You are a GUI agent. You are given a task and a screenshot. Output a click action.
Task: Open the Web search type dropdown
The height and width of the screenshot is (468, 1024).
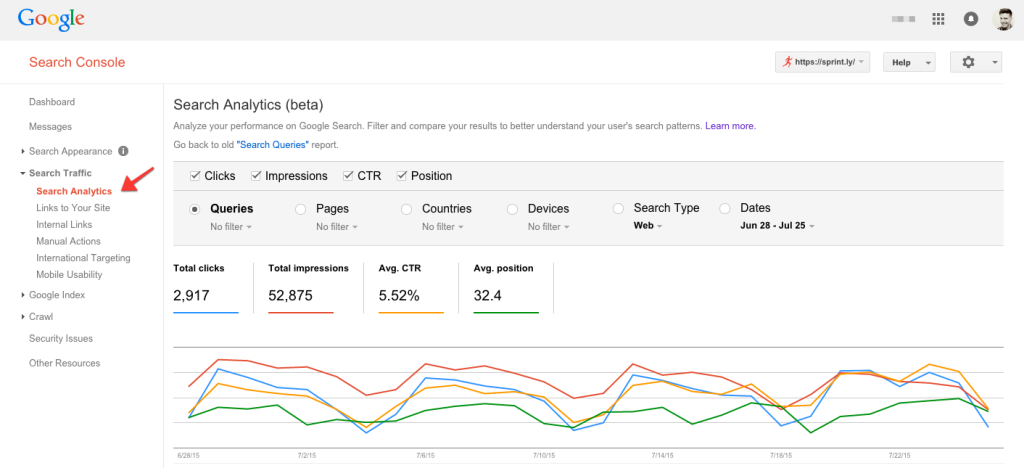click(648, 226)
